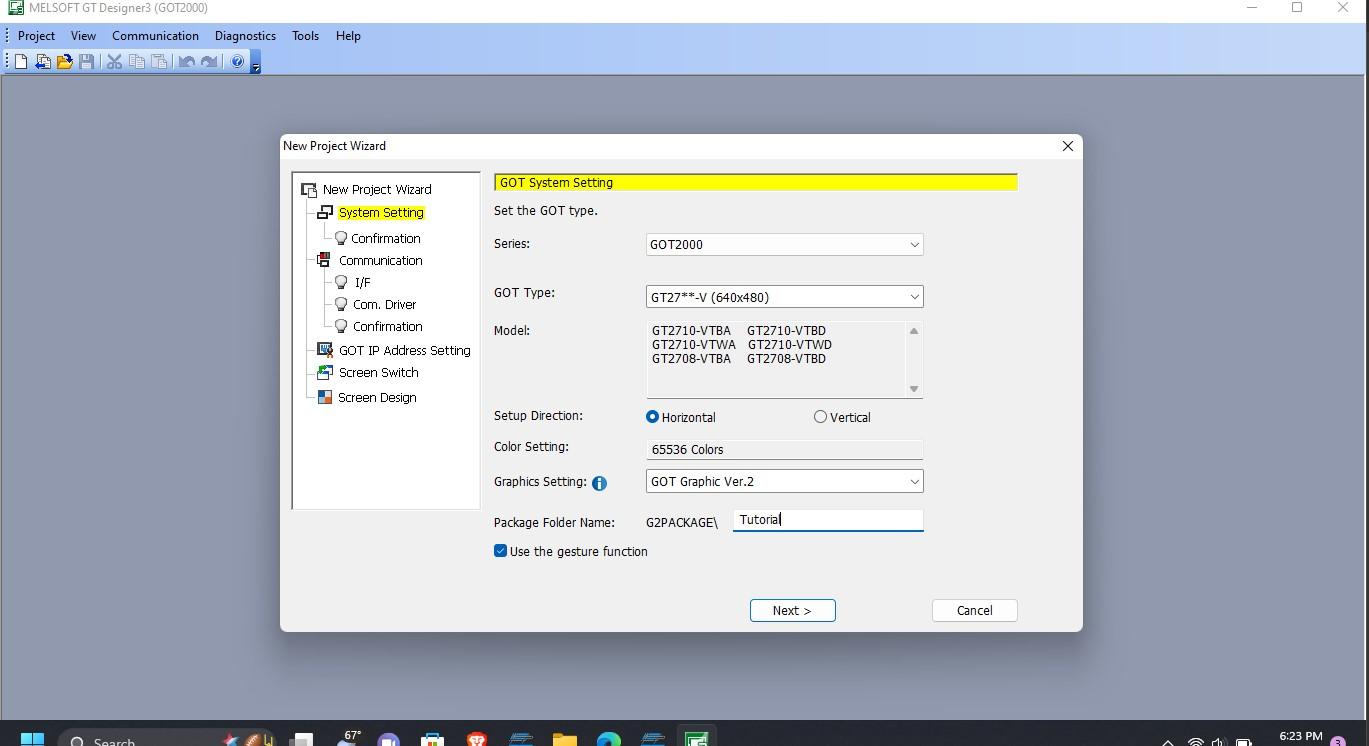Open Microsoft Store from the taskbar

(433, 740)
